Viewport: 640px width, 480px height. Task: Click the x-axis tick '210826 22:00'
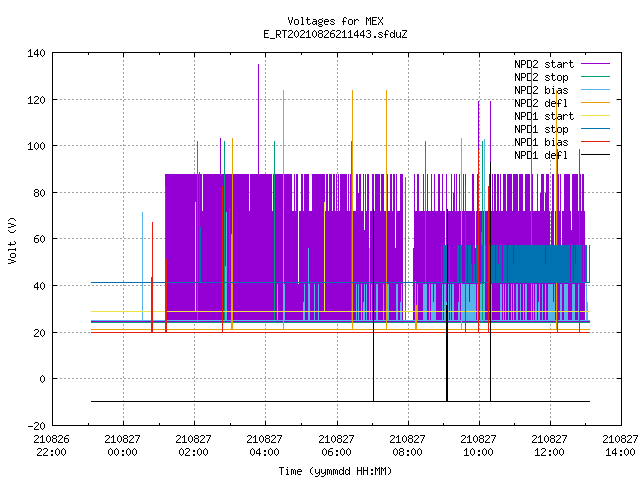tap(51, 446)
